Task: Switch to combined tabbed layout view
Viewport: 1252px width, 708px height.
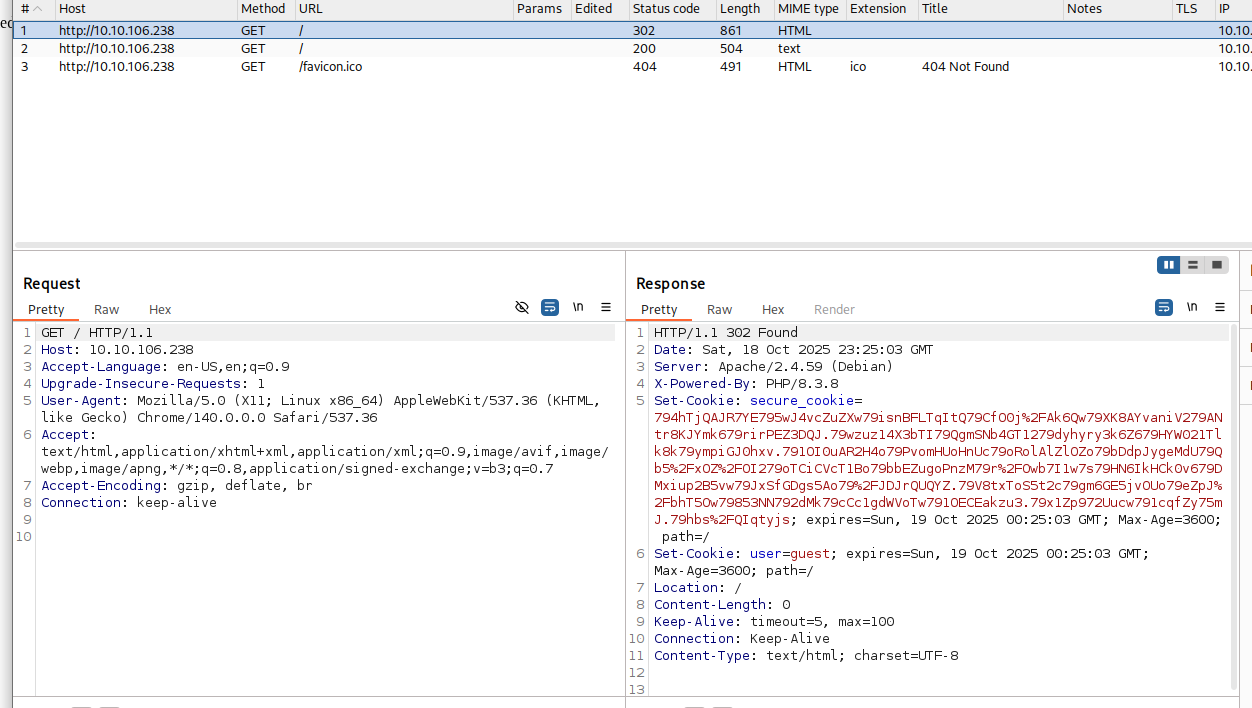Action: (x=1216, y=265)
